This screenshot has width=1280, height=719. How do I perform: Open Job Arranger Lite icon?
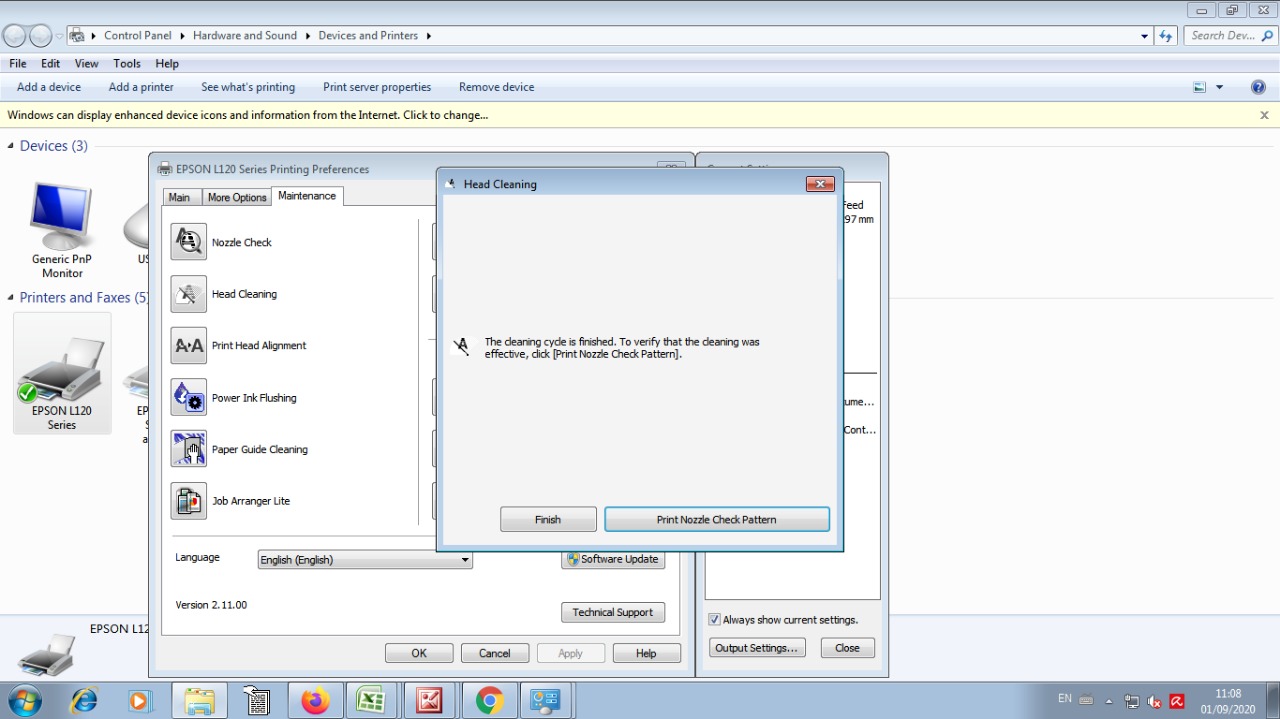coord(189,501)
